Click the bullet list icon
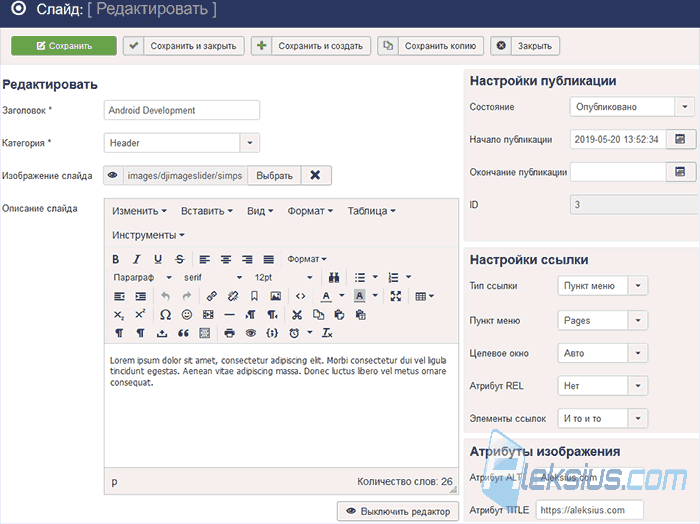 (360, 278)
